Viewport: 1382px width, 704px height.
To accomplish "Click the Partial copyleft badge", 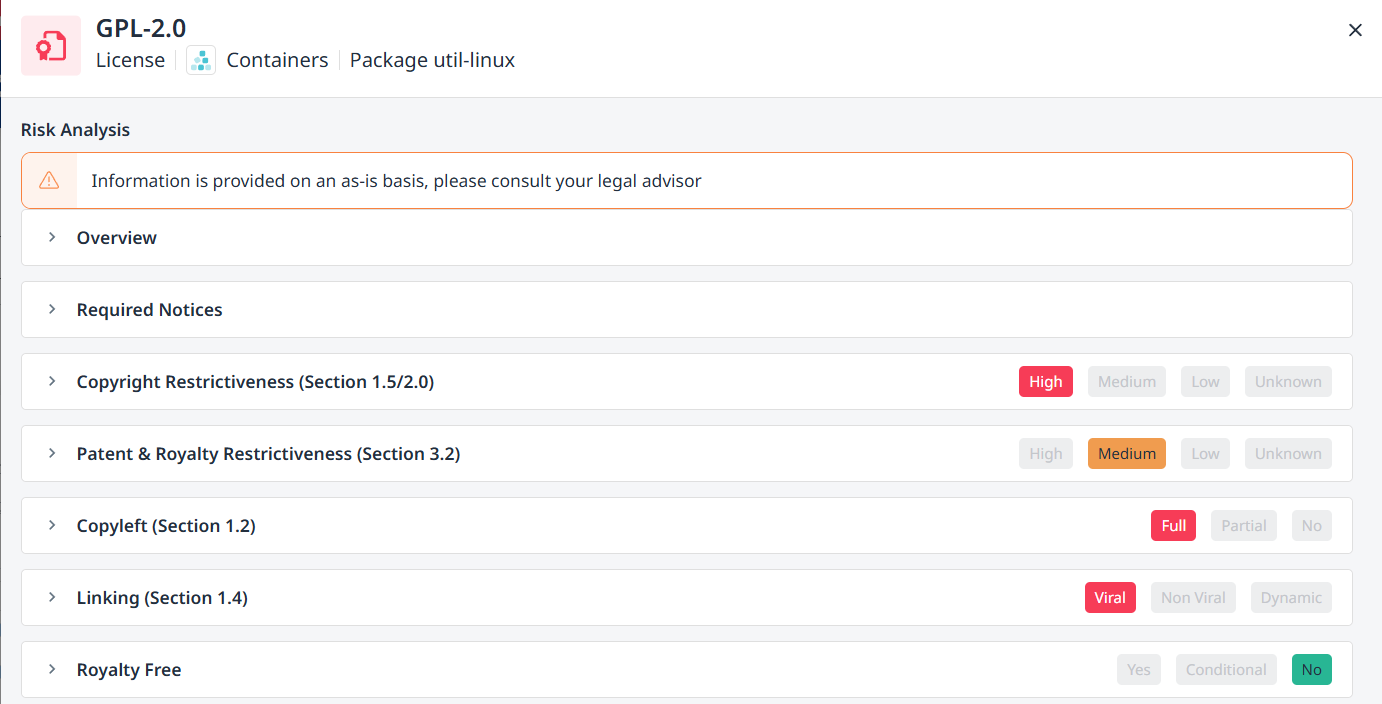I will coord(1243,526).
